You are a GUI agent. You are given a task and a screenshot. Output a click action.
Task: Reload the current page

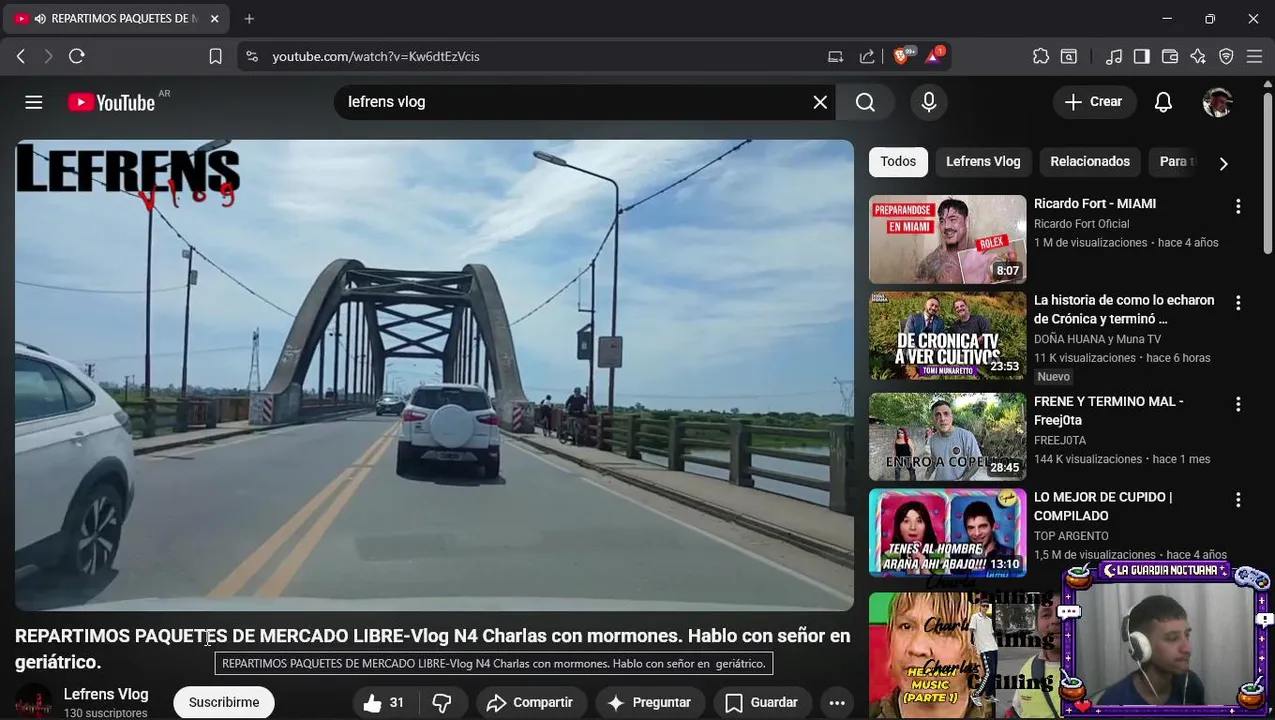click(76, 57)
